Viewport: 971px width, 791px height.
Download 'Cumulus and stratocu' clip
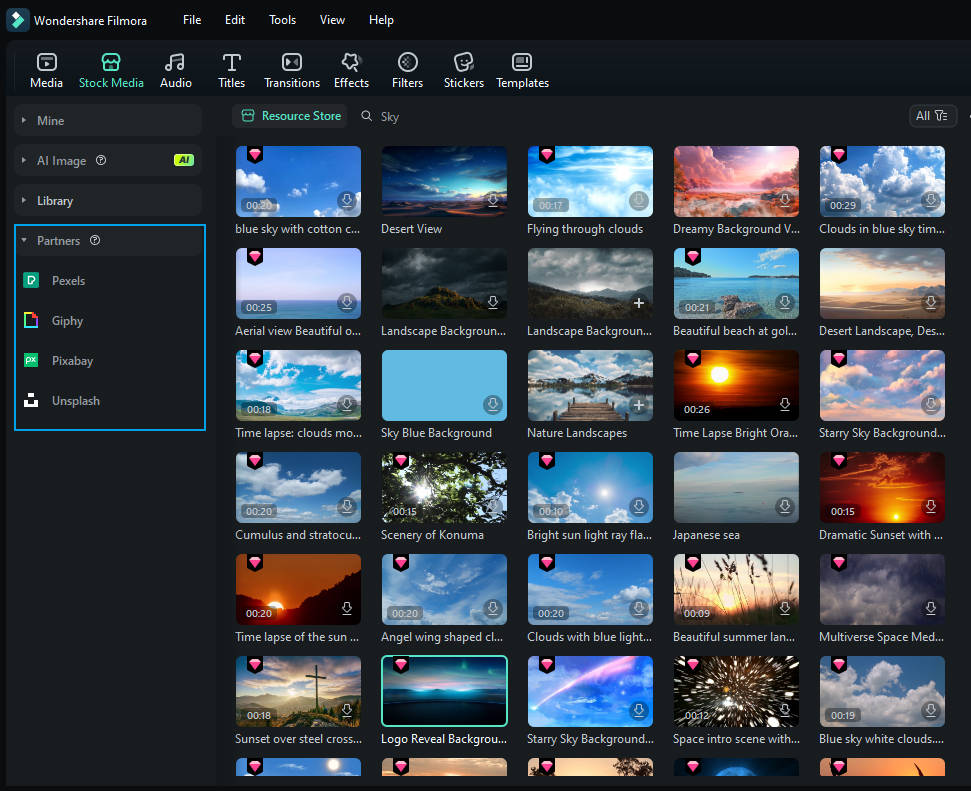pyautogui.click(x=347, y=506)
